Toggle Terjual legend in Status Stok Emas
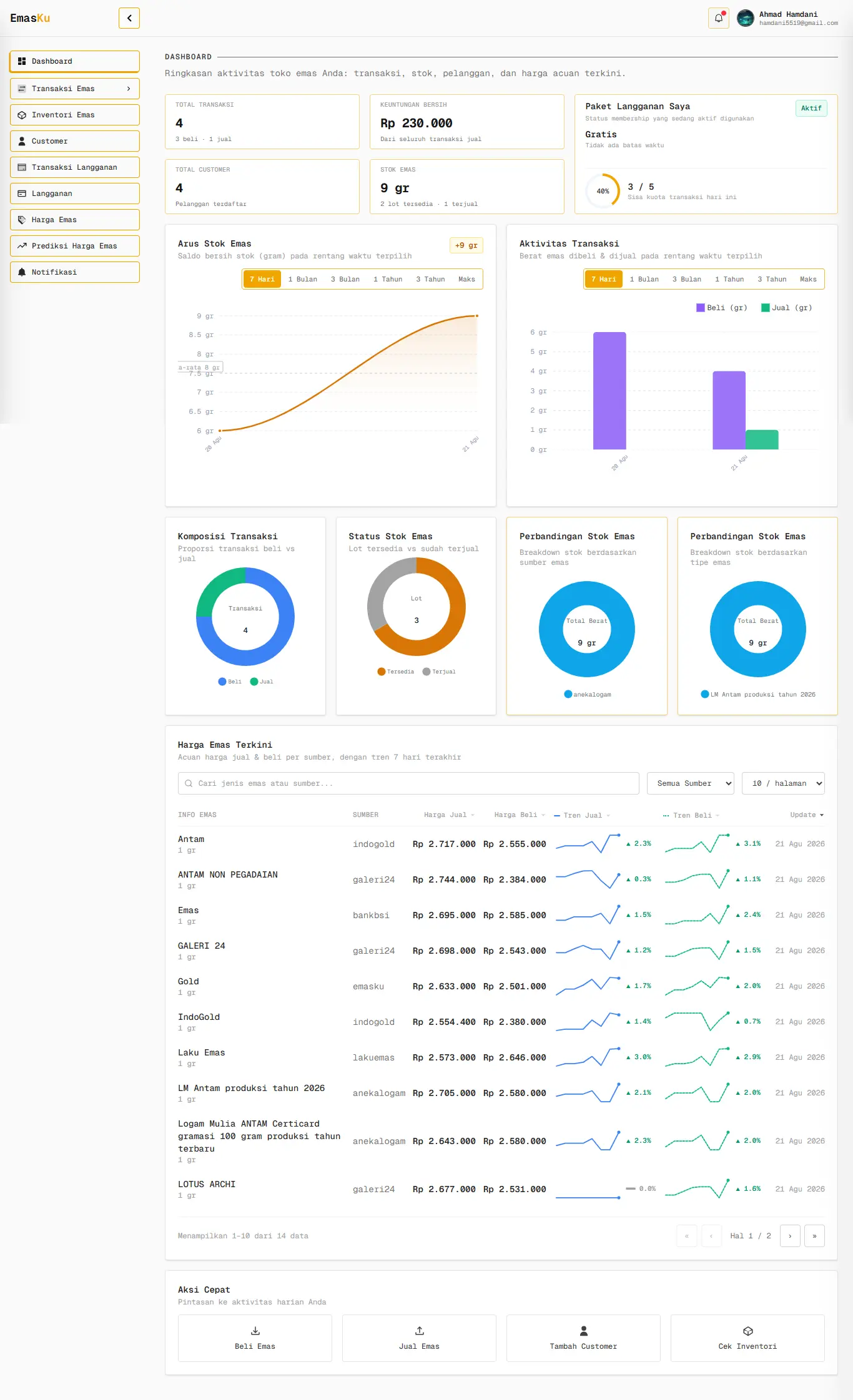Screen dimensions: 853x1400 pos(439,672)
